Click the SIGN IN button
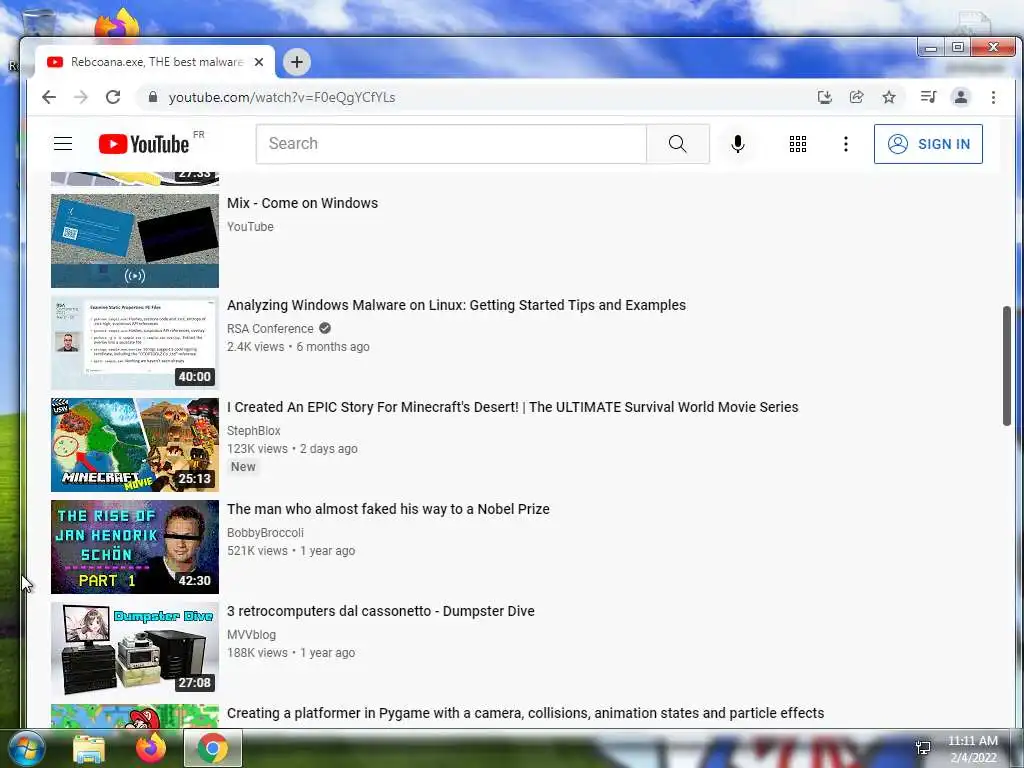1024x768 pixels. [x=928, y=144]
